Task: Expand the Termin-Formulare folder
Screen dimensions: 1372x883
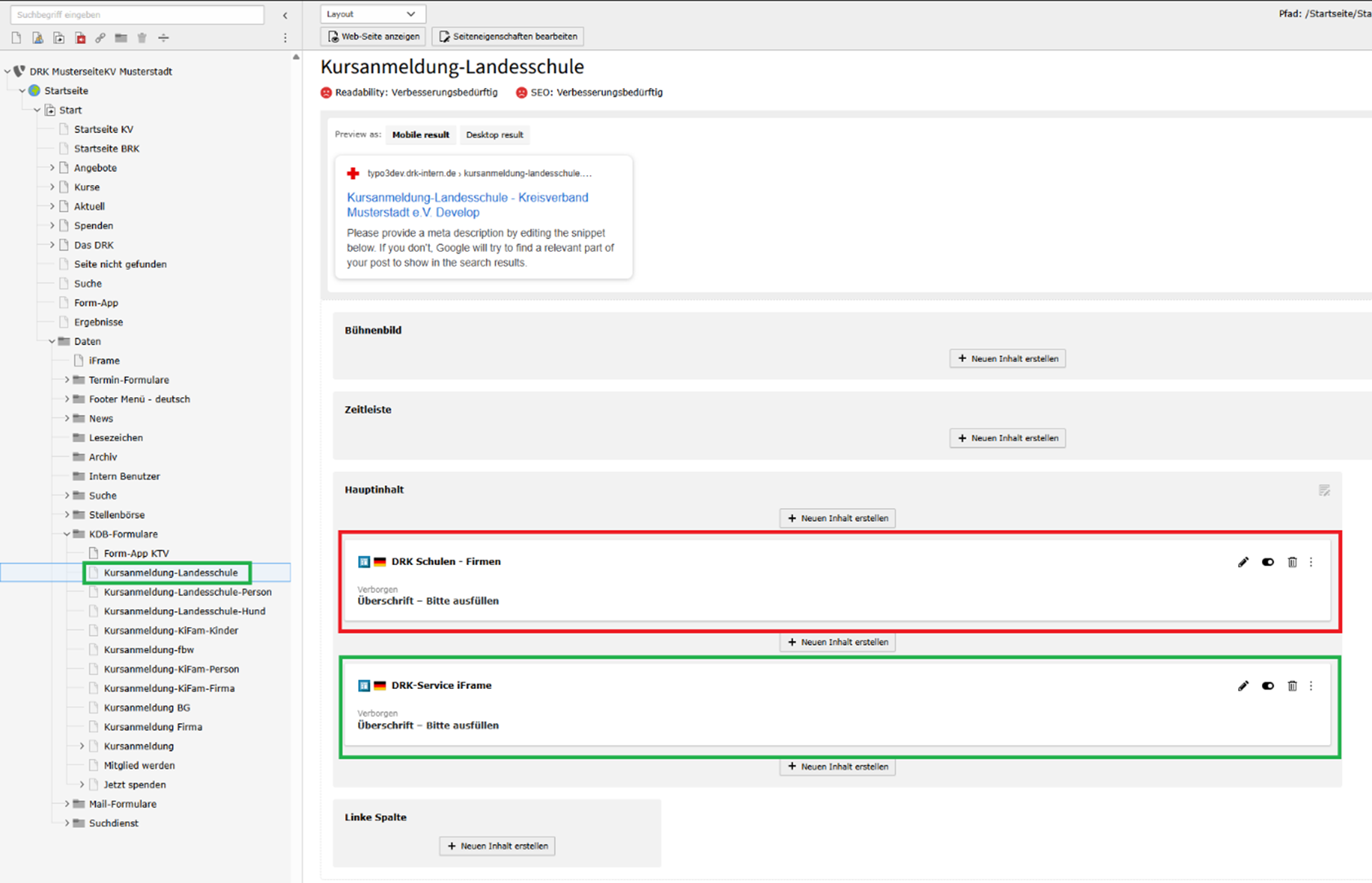Action: coord(67,380)
